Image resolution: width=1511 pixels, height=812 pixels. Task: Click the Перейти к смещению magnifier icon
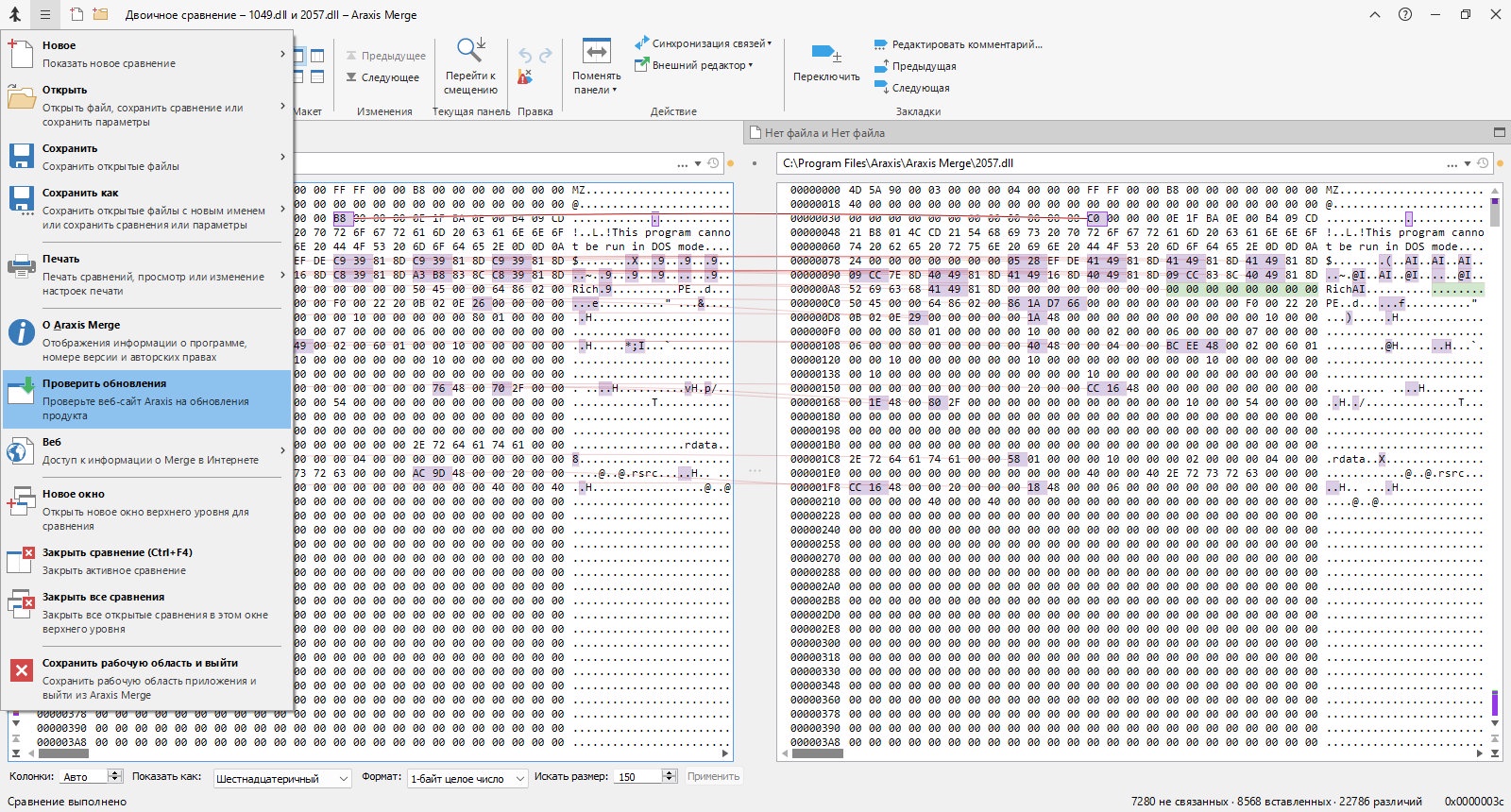click(470, 49)
